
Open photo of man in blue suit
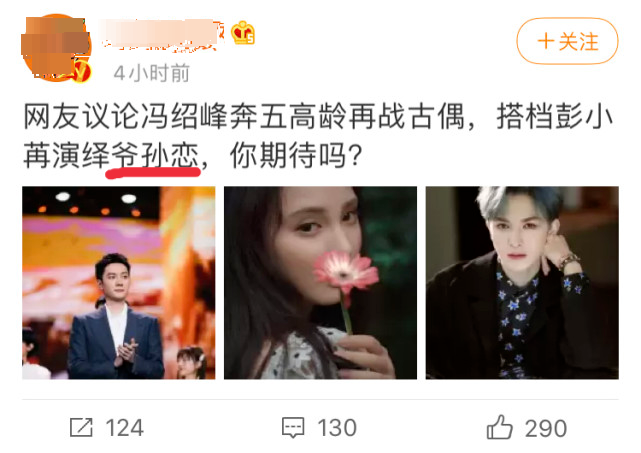pos(119,283)
